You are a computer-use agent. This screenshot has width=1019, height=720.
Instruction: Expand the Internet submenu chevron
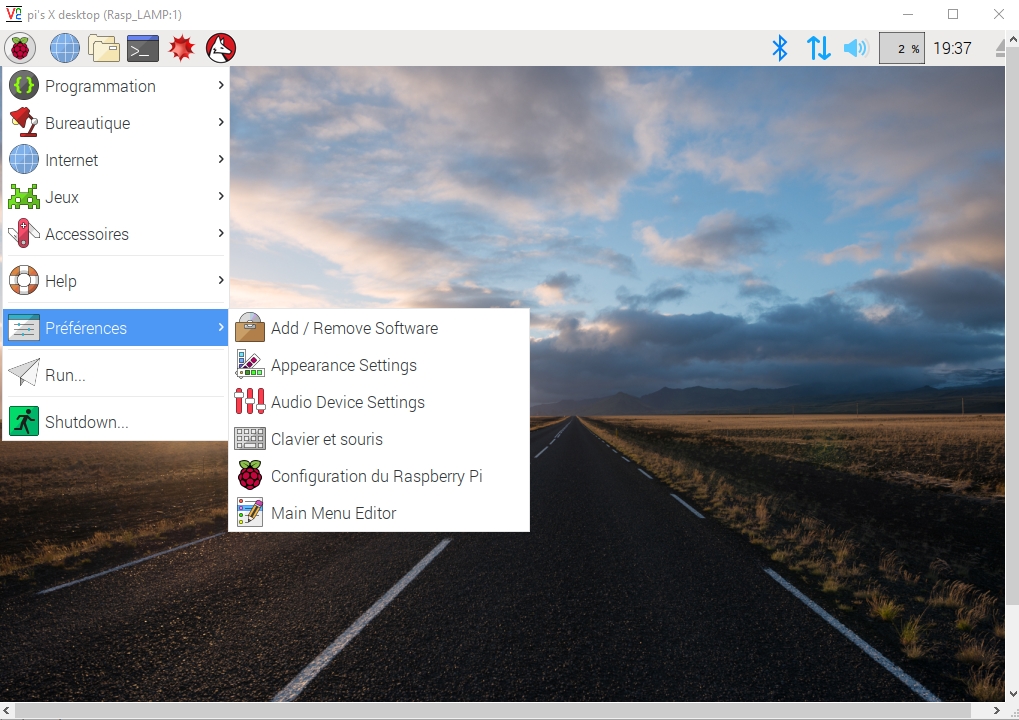[x=221, y=159]
